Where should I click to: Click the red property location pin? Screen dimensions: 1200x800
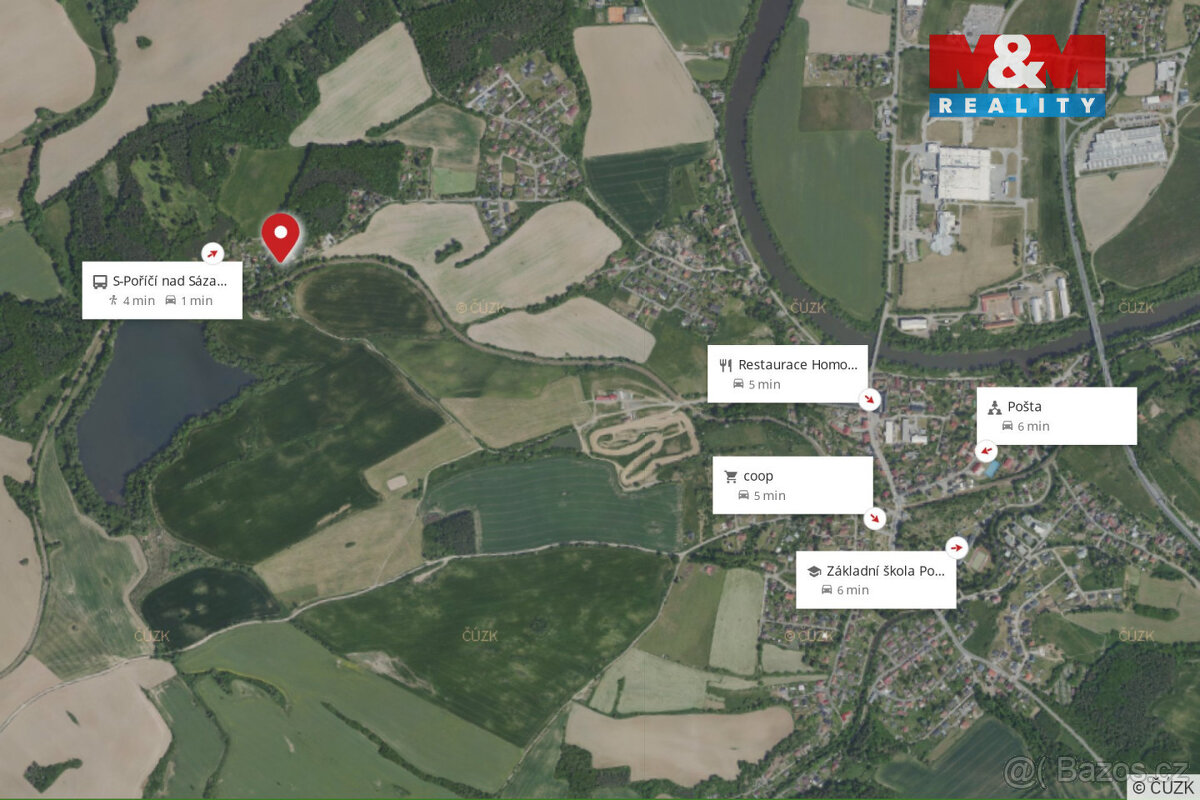(x=280, y=238)
